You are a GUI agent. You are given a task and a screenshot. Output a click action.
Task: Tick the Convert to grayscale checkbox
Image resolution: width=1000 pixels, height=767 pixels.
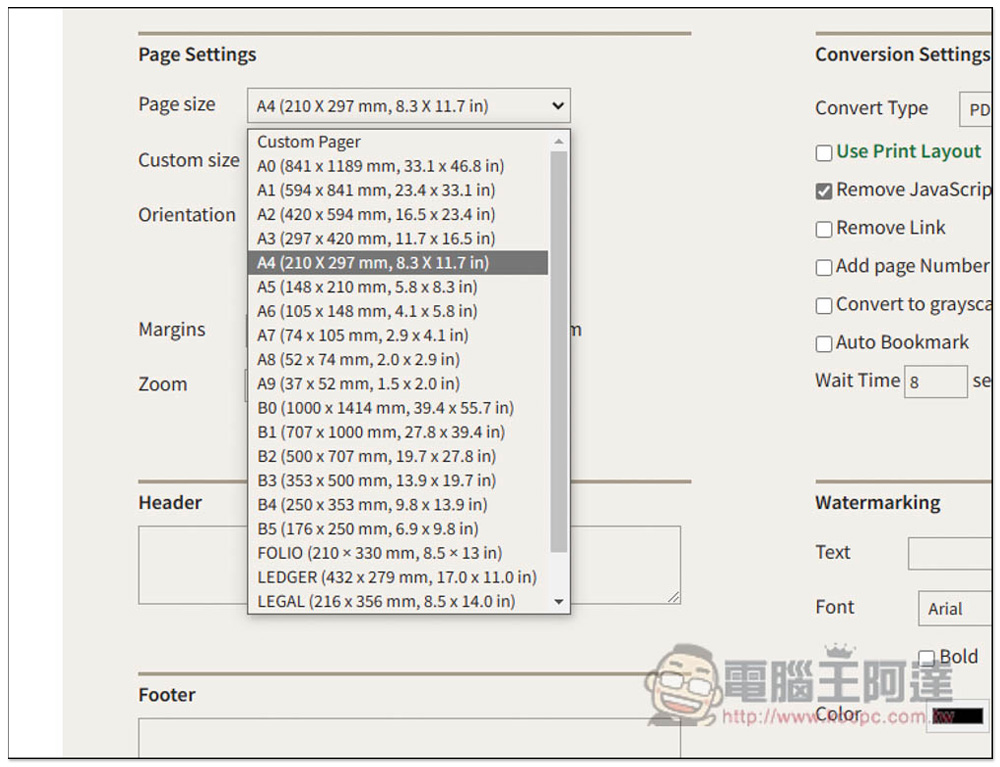[824, 306]
